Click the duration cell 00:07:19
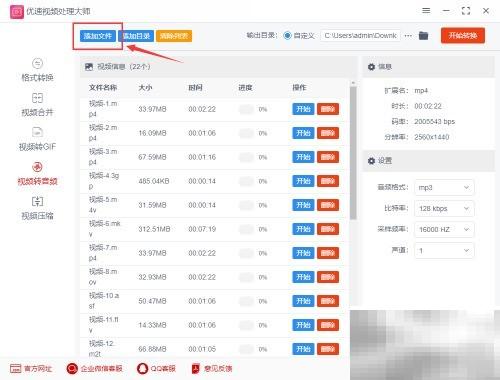 [202, 229]
